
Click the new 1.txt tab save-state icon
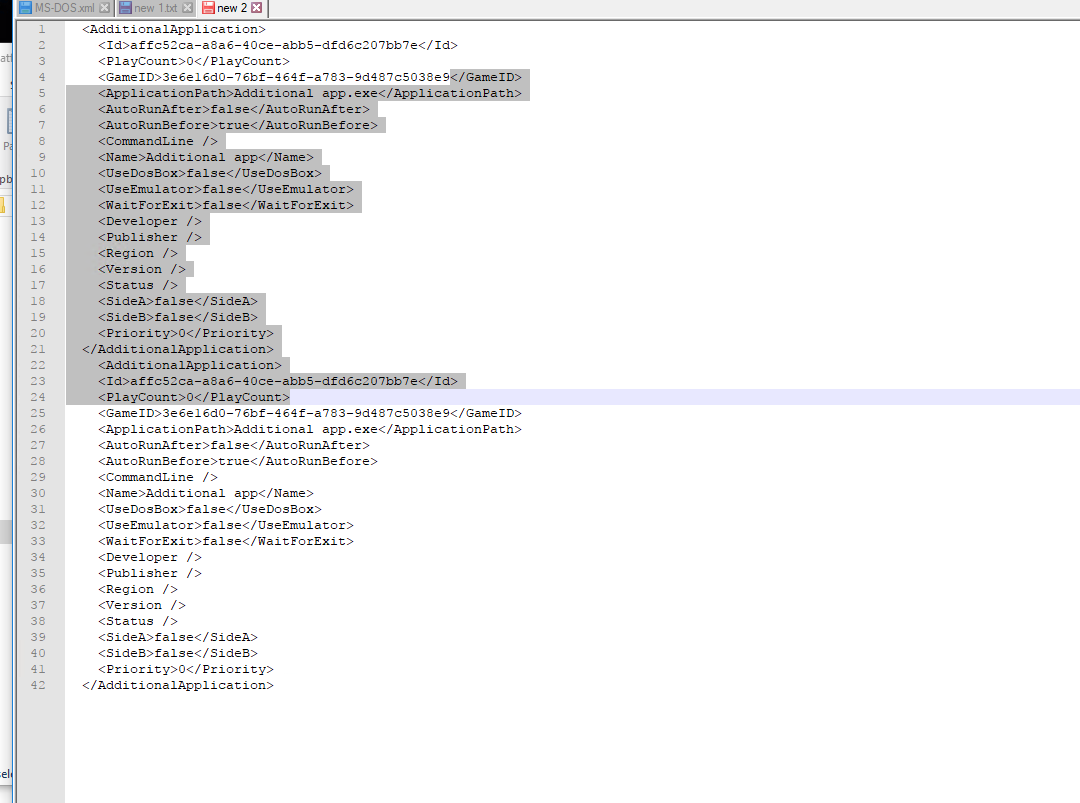coord(125,8)
